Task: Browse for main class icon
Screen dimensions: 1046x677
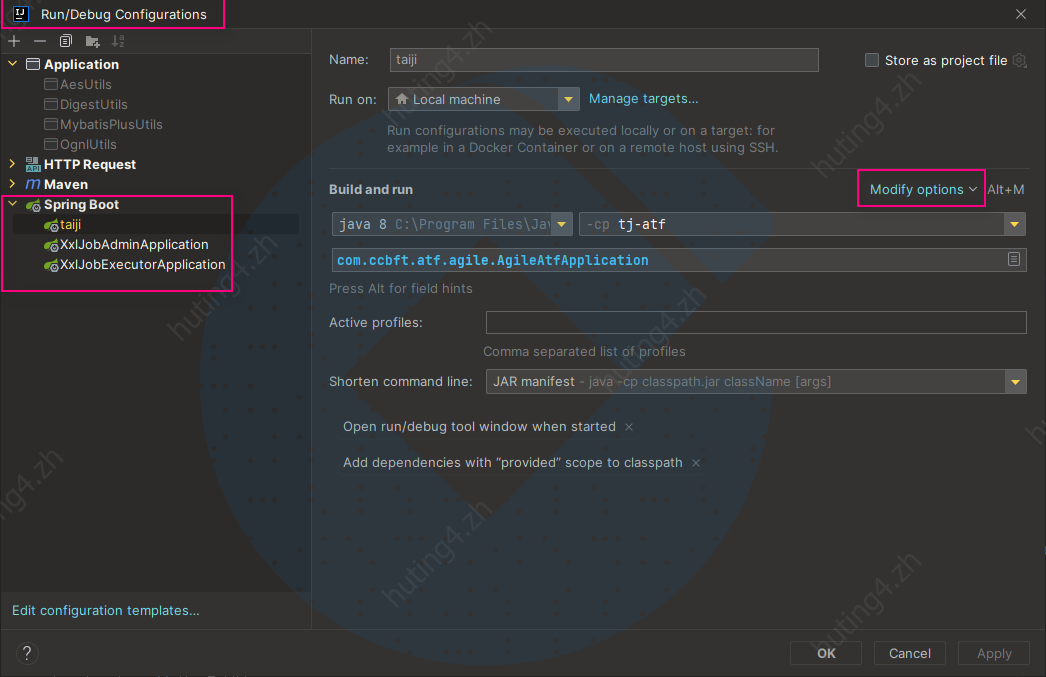Action: pyautogui.click(x=1013, y=259)
